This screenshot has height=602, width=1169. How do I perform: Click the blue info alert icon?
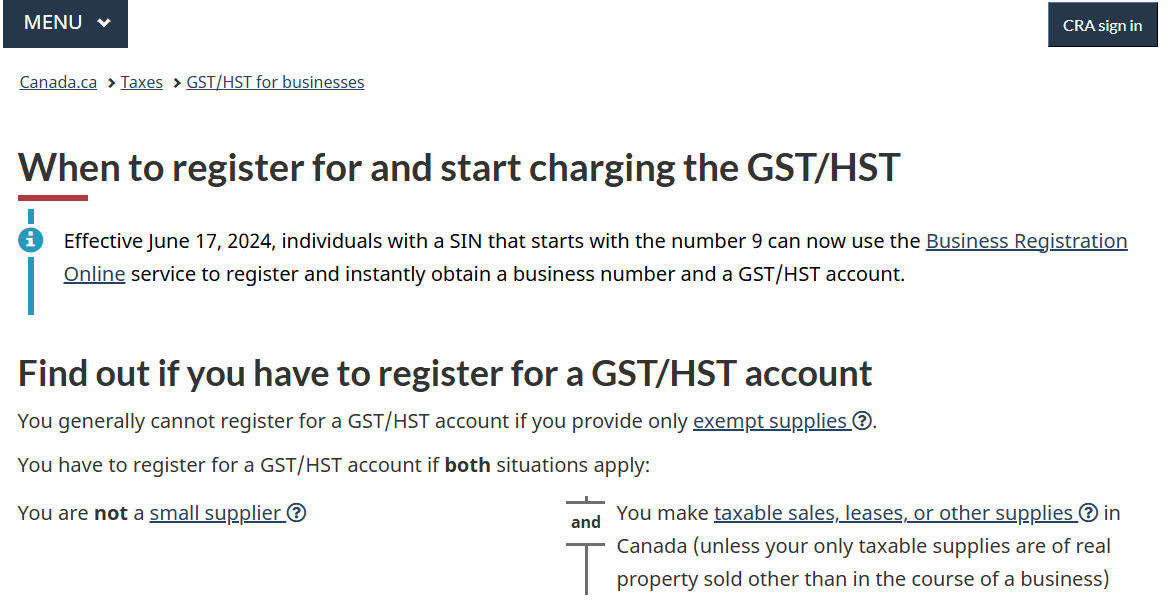31,240
